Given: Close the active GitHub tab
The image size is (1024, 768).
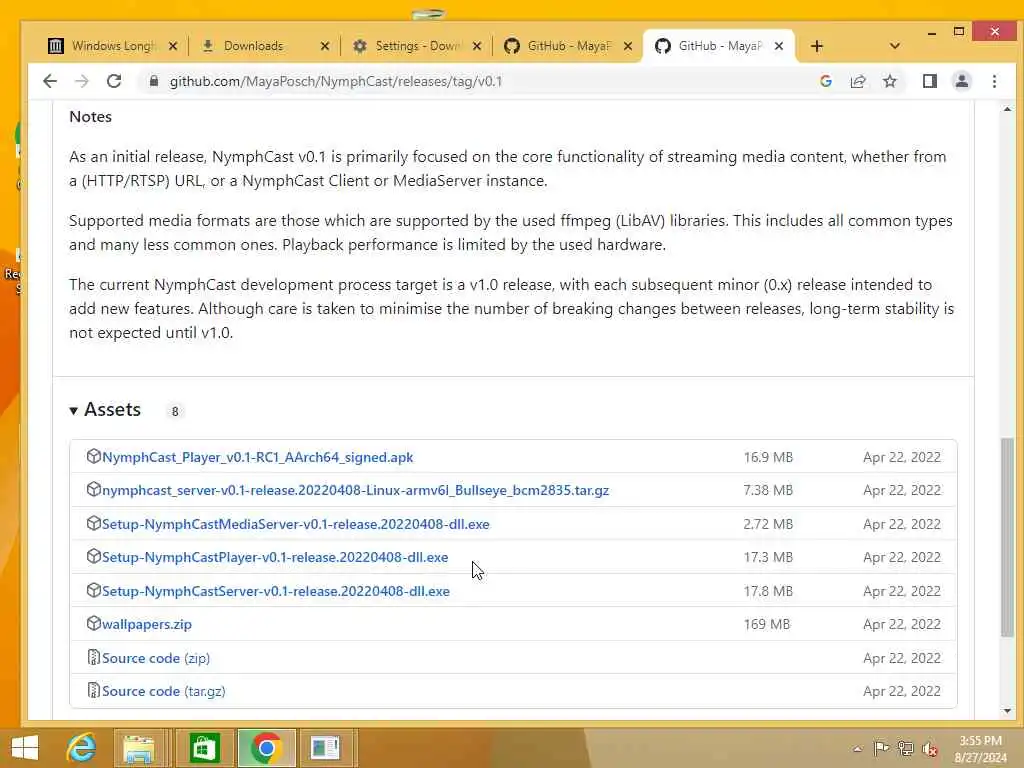Looking at the screenshot, I should [779, 46].
